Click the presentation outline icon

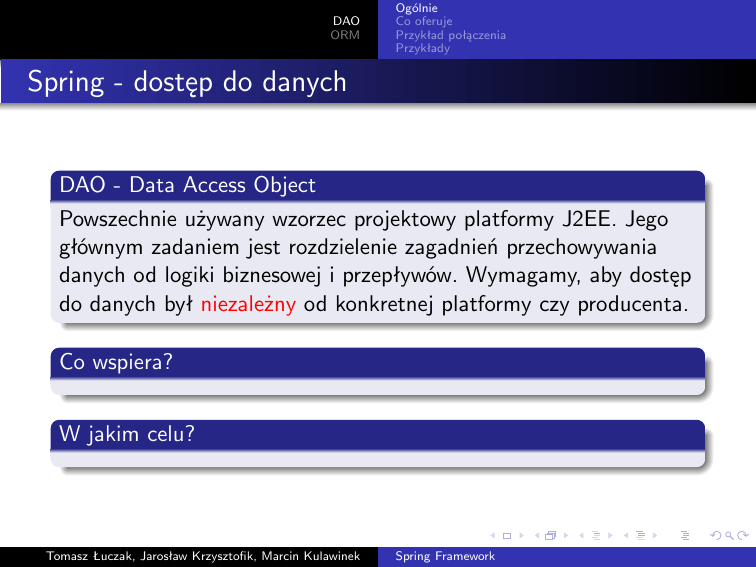tap(684, 537)
